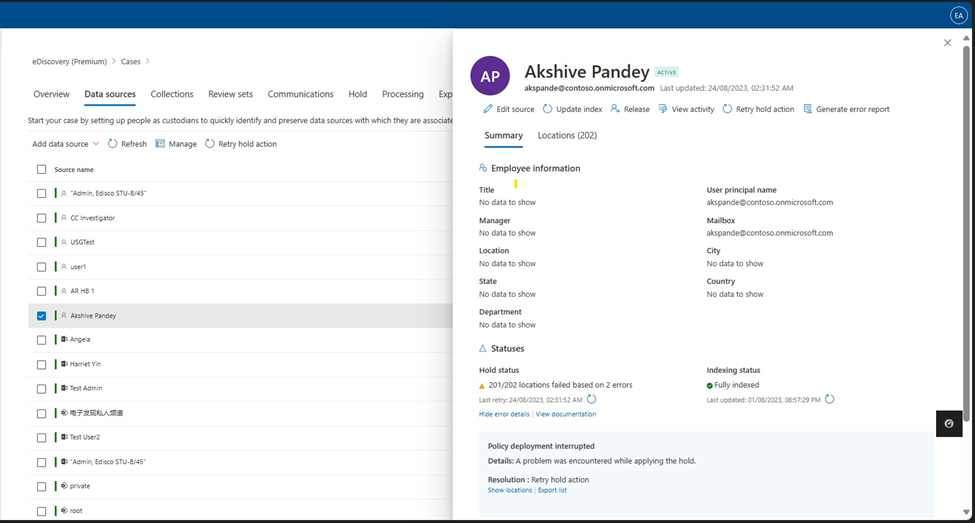Check the AR HB 1 checkbox

[x=41, y=291]
